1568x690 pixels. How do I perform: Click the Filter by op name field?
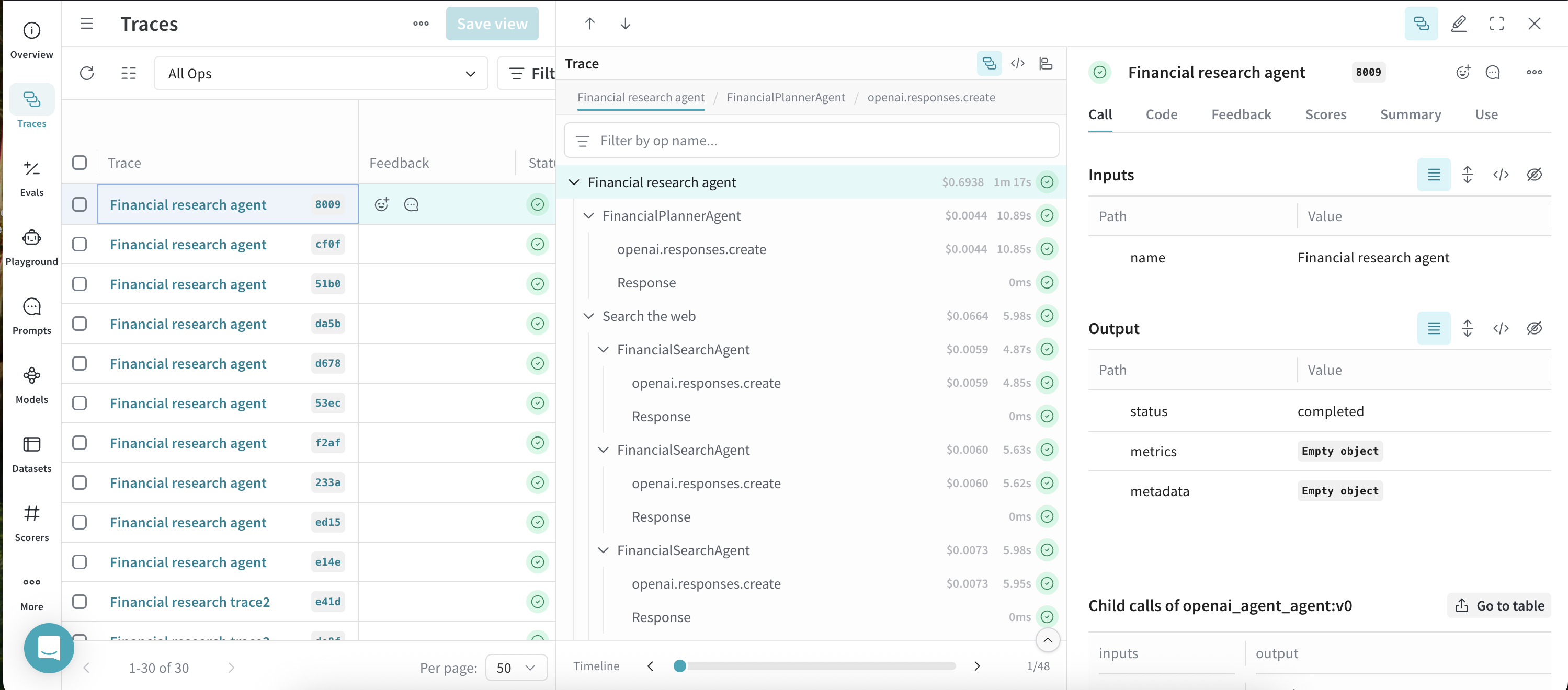point(811,141)
